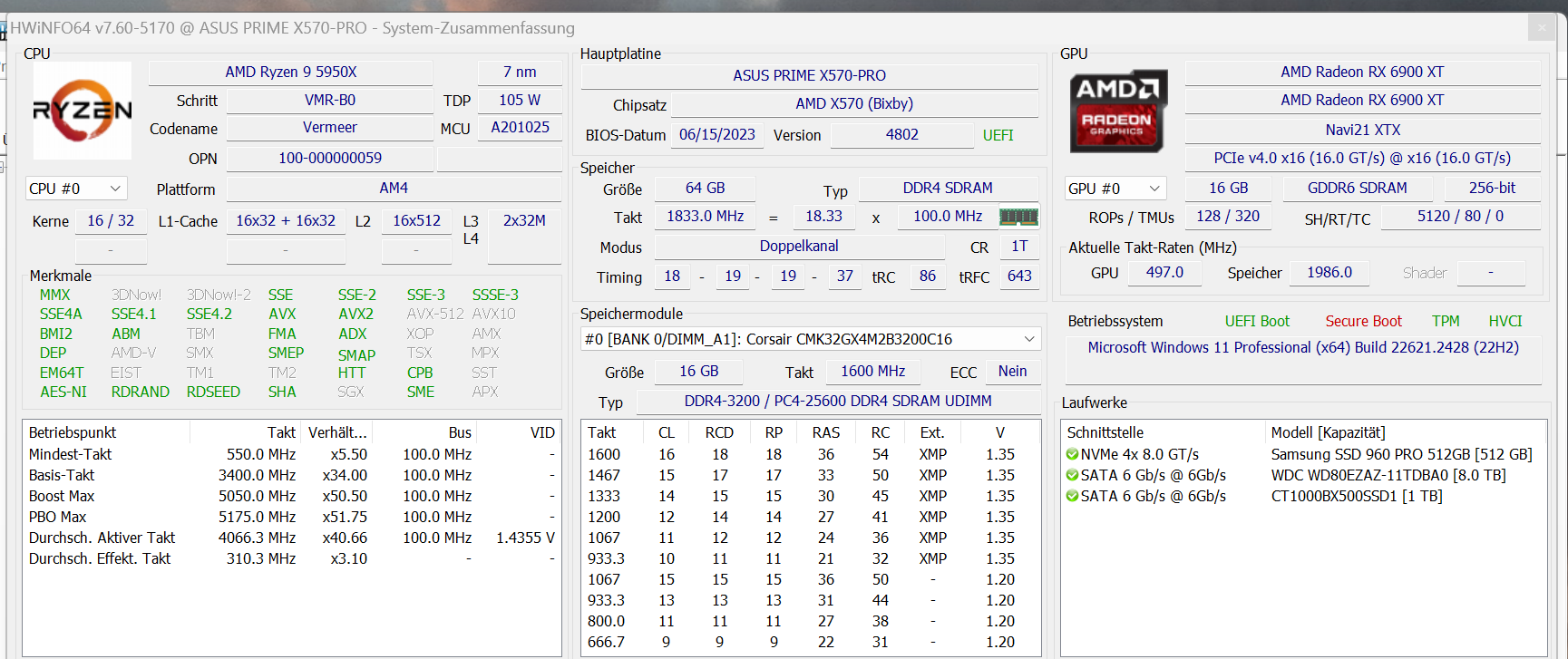Viewport: 1568px width, 659px height.
Task: Click the OPN 100-000000059 field
Action: [x=329, y=159]
